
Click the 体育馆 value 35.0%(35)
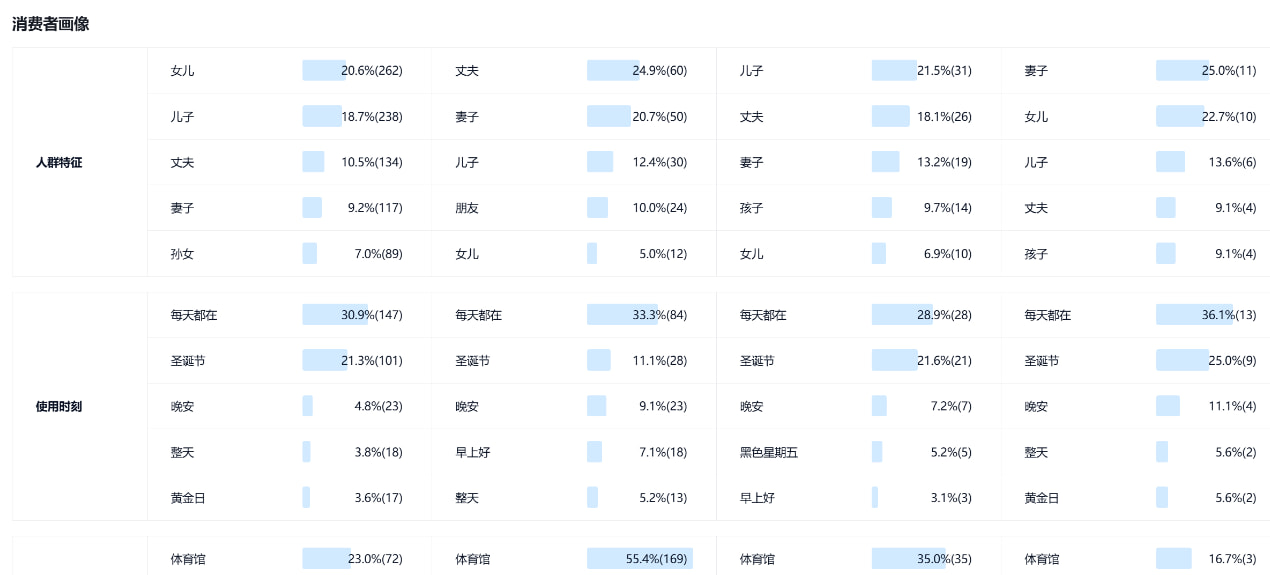(x=944, y=559)
